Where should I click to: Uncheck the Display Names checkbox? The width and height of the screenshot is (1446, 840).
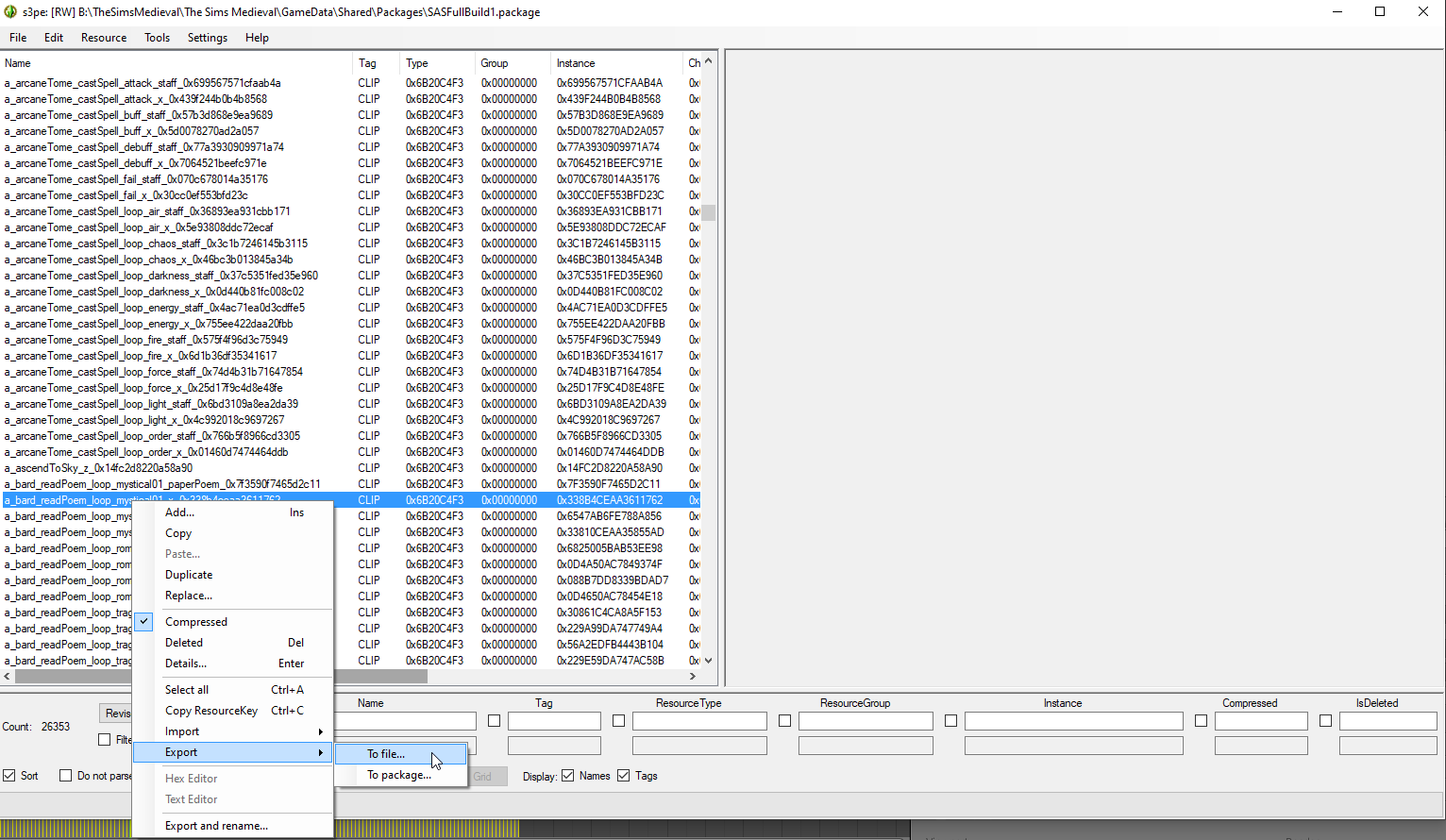click(x=567, y=776)
